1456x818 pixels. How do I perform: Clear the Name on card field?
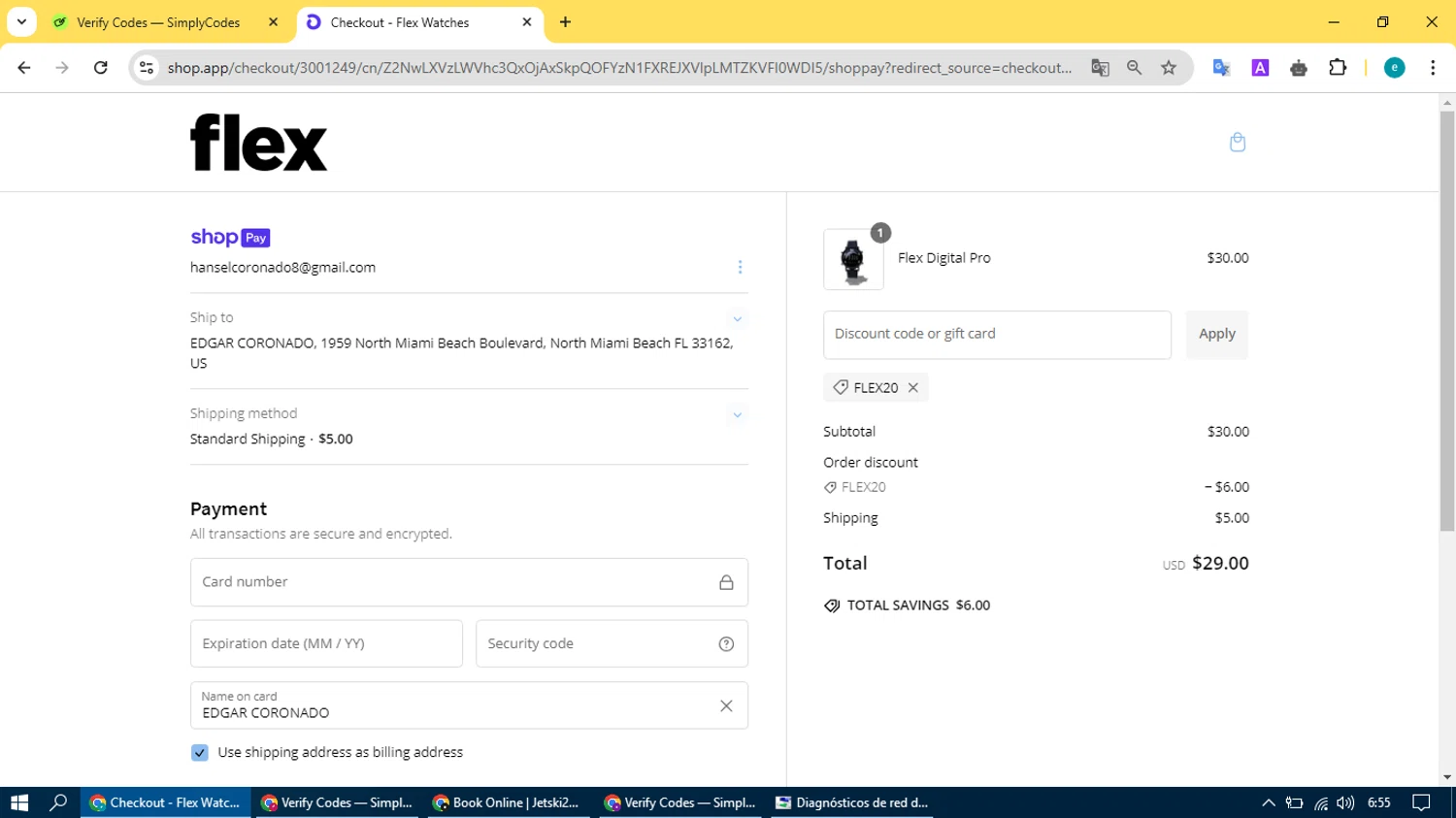726,705
